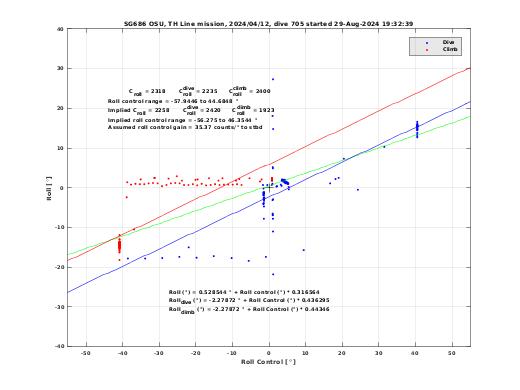Click the y-axis tick label 30
The image size is (520, 390).
click(60, 68)
